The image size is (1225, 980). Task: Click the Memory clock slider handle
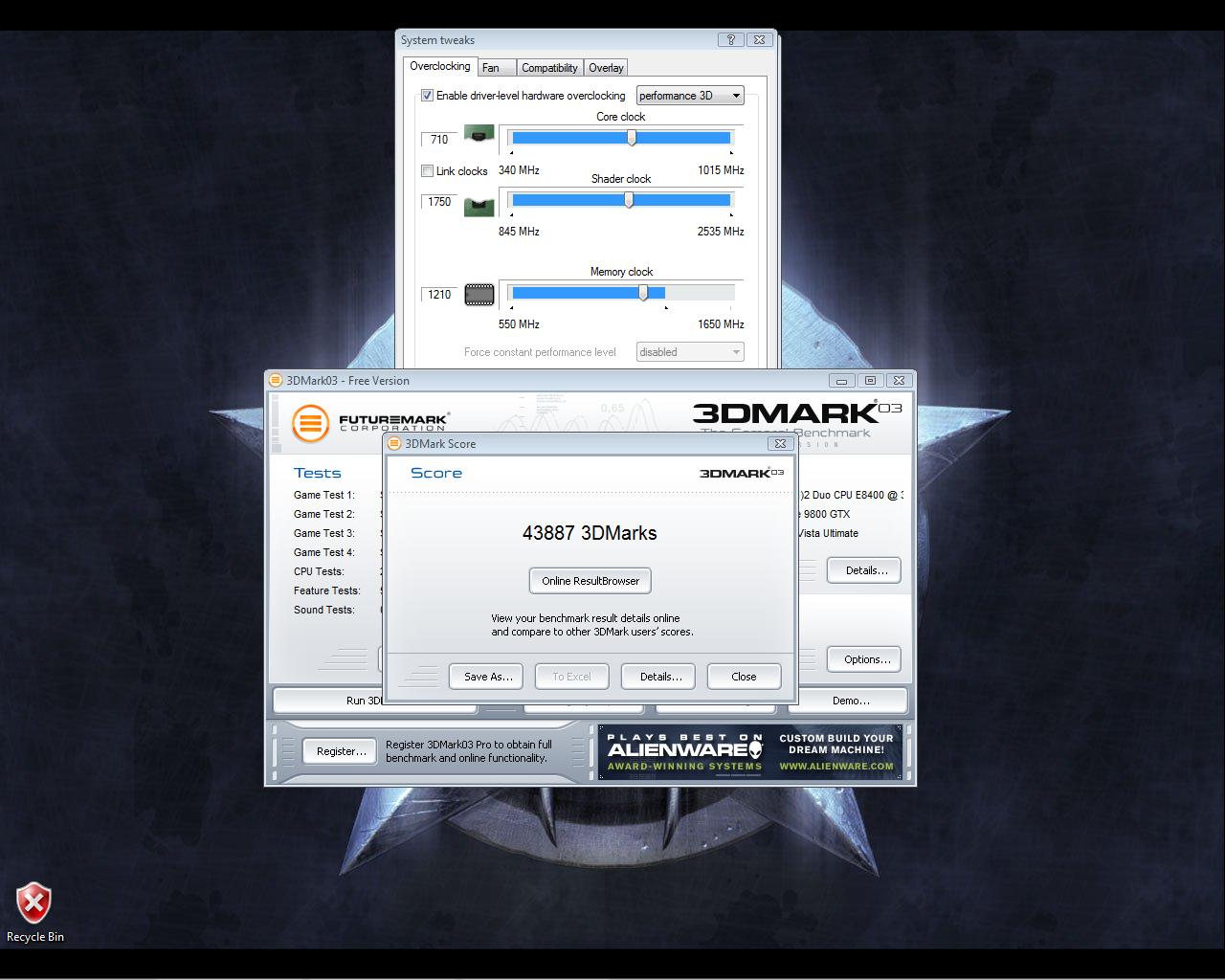(643, 293)
